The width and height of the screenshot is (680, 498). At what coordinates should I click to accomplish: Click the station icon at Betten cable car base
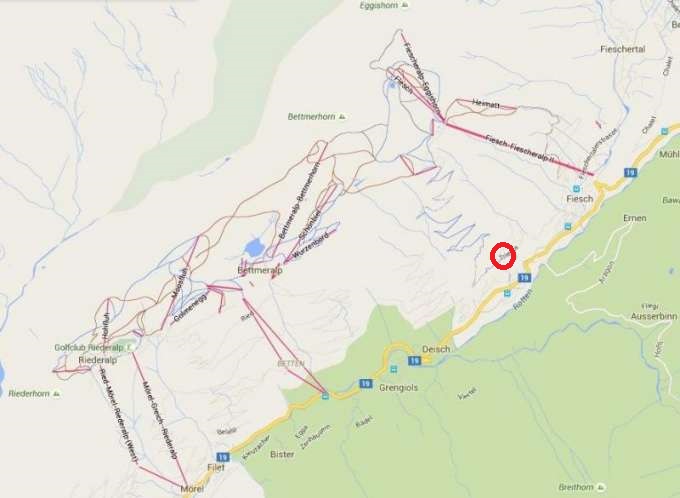(x=325, y=396)
